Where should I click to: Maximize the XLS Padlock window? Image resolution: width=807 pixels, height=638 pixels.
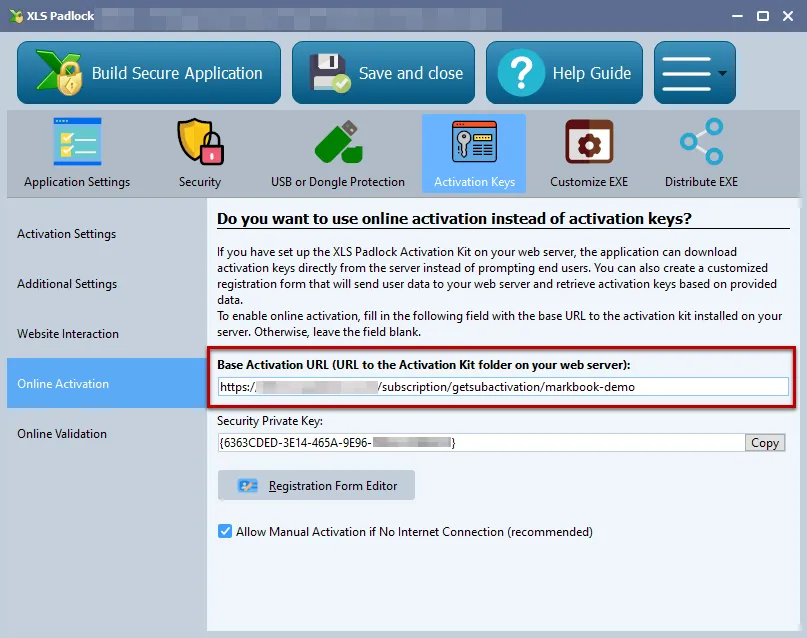763,16
